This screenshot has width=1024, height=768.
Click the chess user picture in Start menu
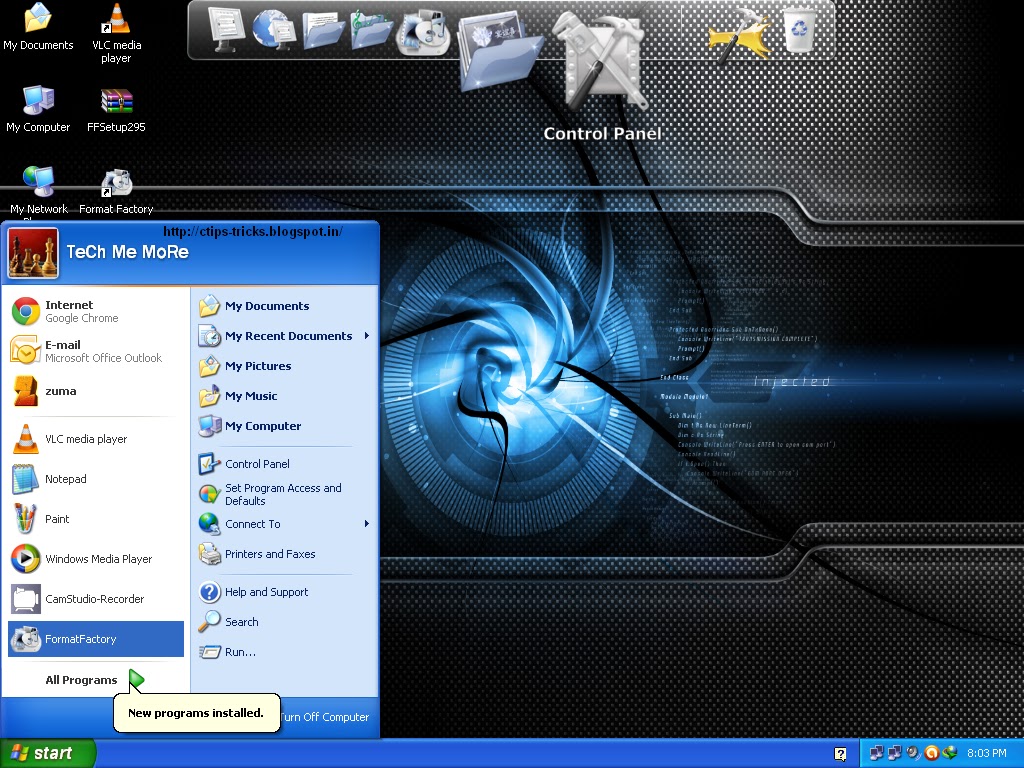point(33,253)
